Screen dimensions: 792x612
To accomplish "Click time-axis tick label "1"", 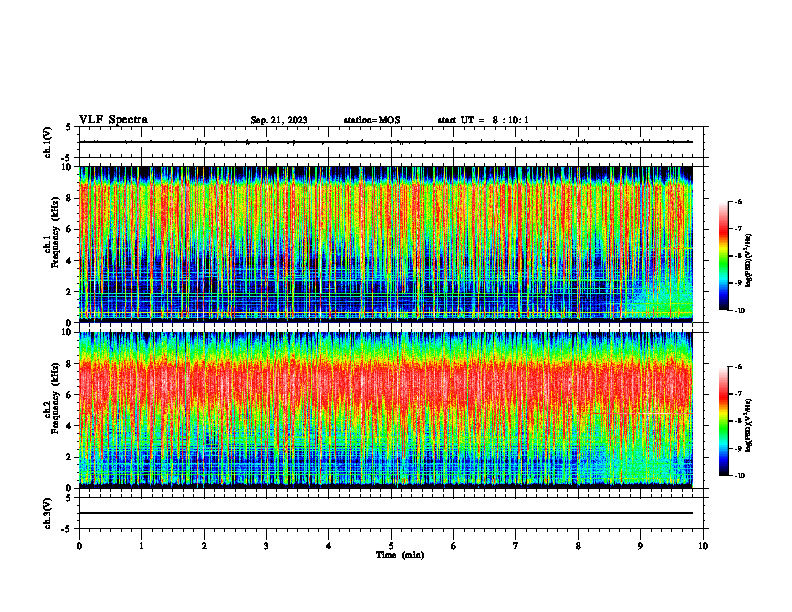I will click(x=141, y=546).
